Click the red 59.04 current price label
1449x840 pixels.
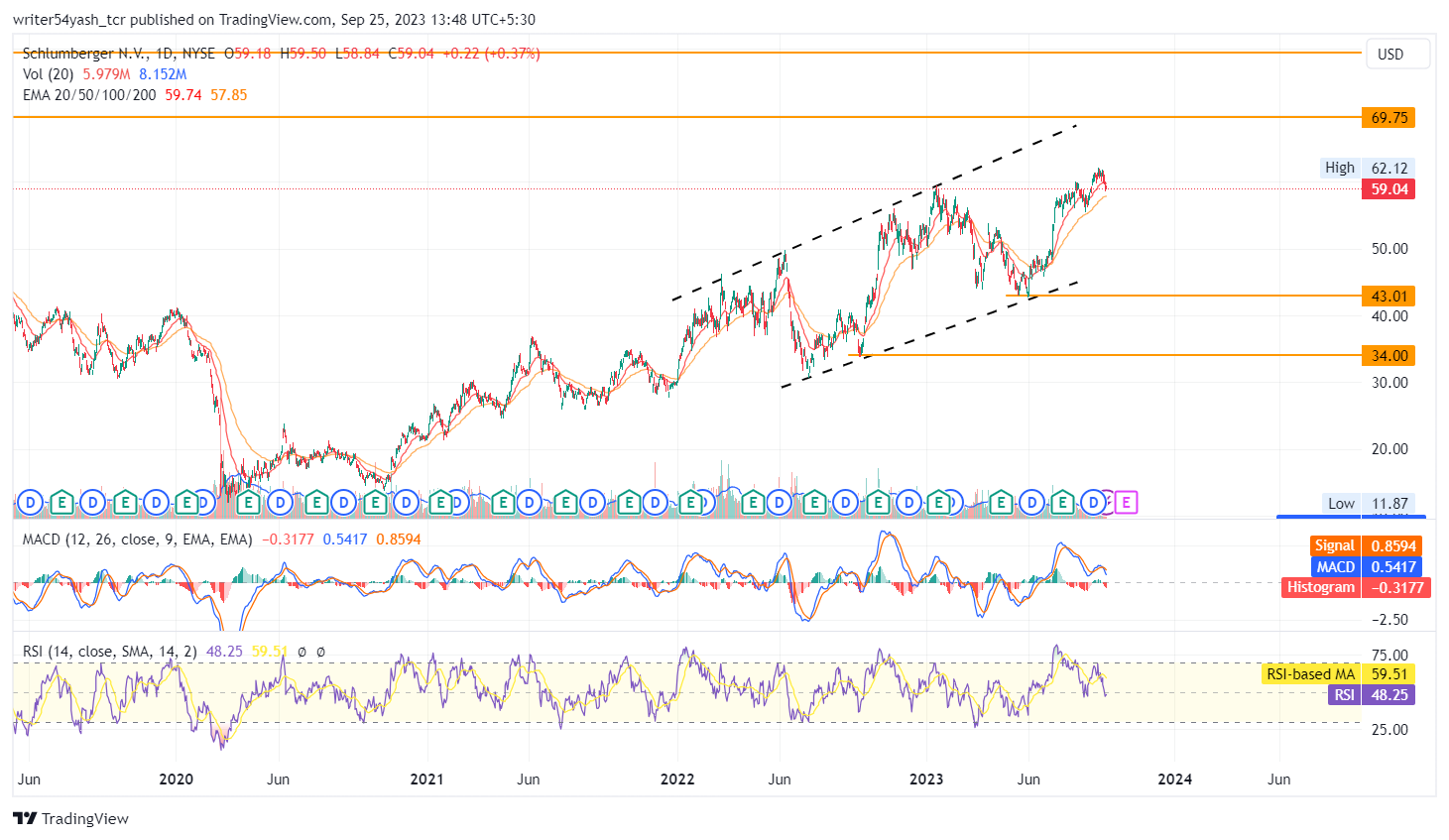pos(1389,188)
